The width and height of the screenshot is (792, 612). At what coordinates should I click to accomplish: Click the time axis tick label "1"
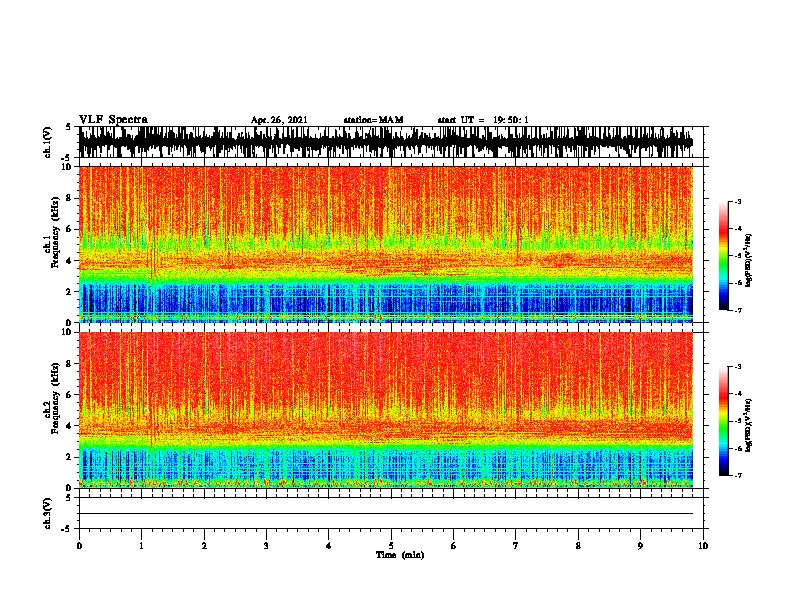pos(141,546)
